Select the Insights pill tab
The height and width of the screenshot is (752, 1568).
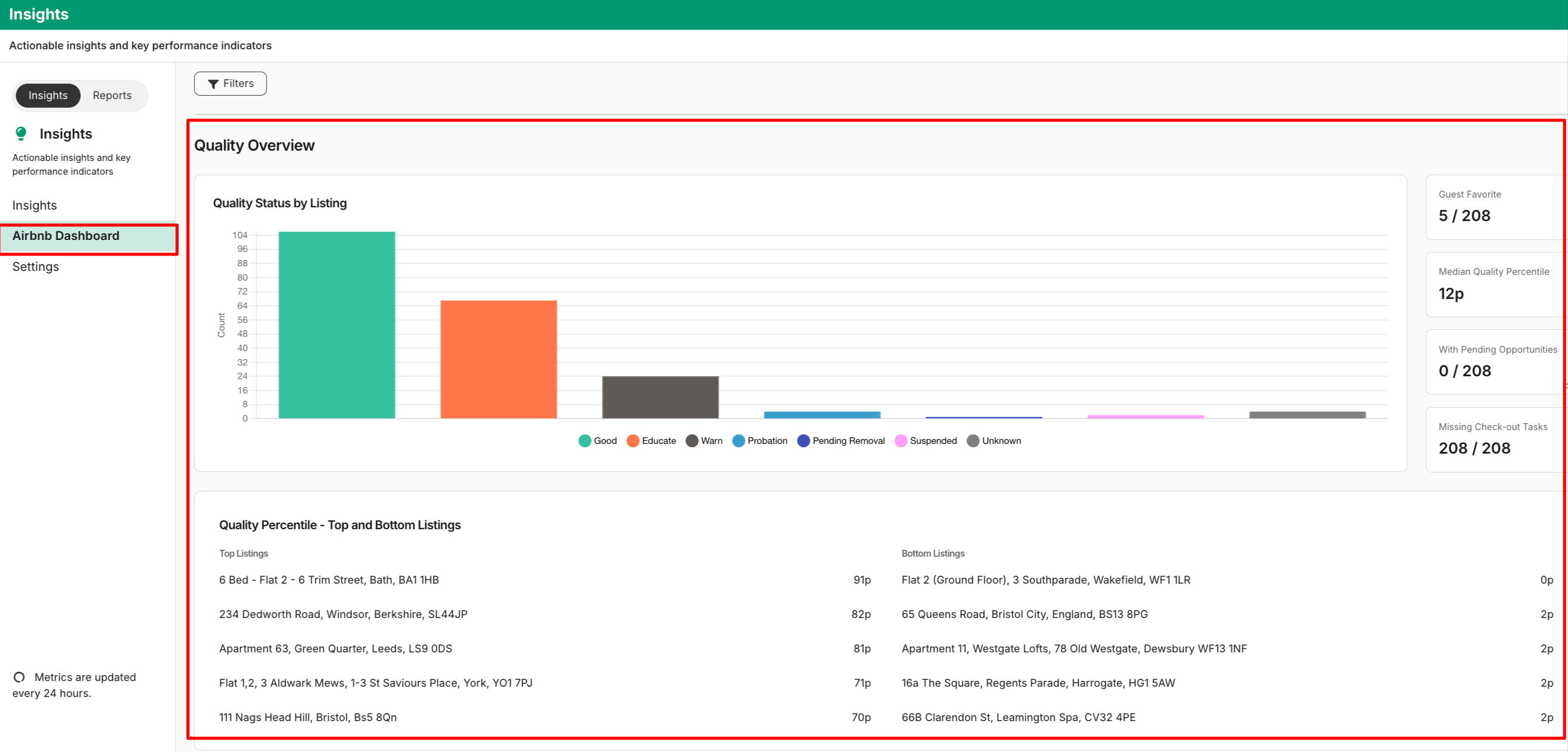pyautogui.click(x=48, y=96)
